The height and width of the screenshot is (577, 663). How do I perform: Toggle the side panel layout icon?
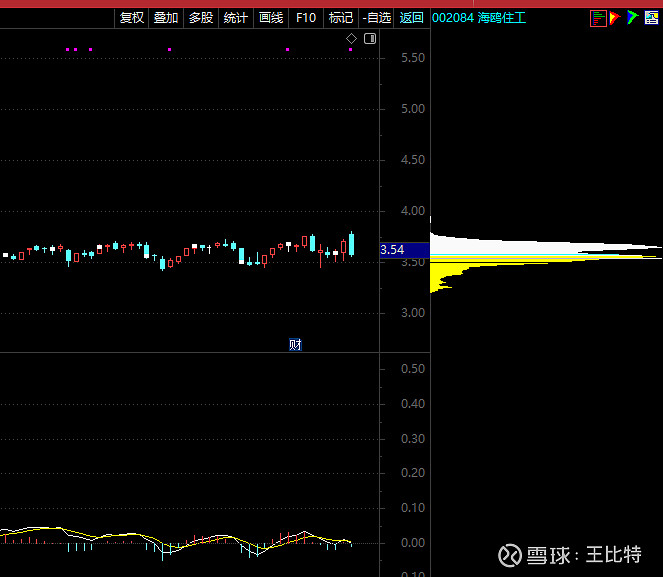coord(370,39)
